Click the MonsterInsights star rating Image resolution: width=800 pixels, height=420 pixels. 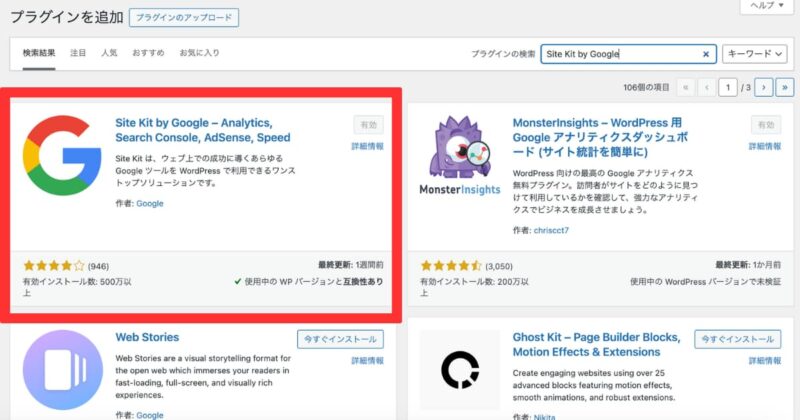[x=451, y=266]
